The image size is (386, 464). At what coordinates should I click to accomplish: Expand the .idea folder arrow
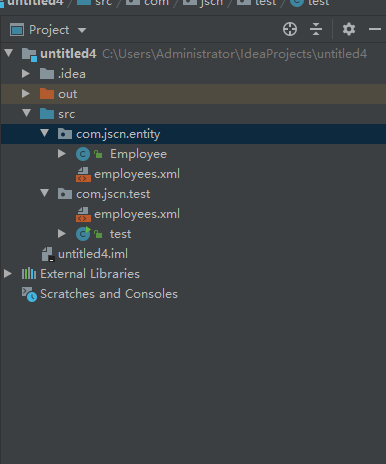pyautogui.click(x=26, y=74)
